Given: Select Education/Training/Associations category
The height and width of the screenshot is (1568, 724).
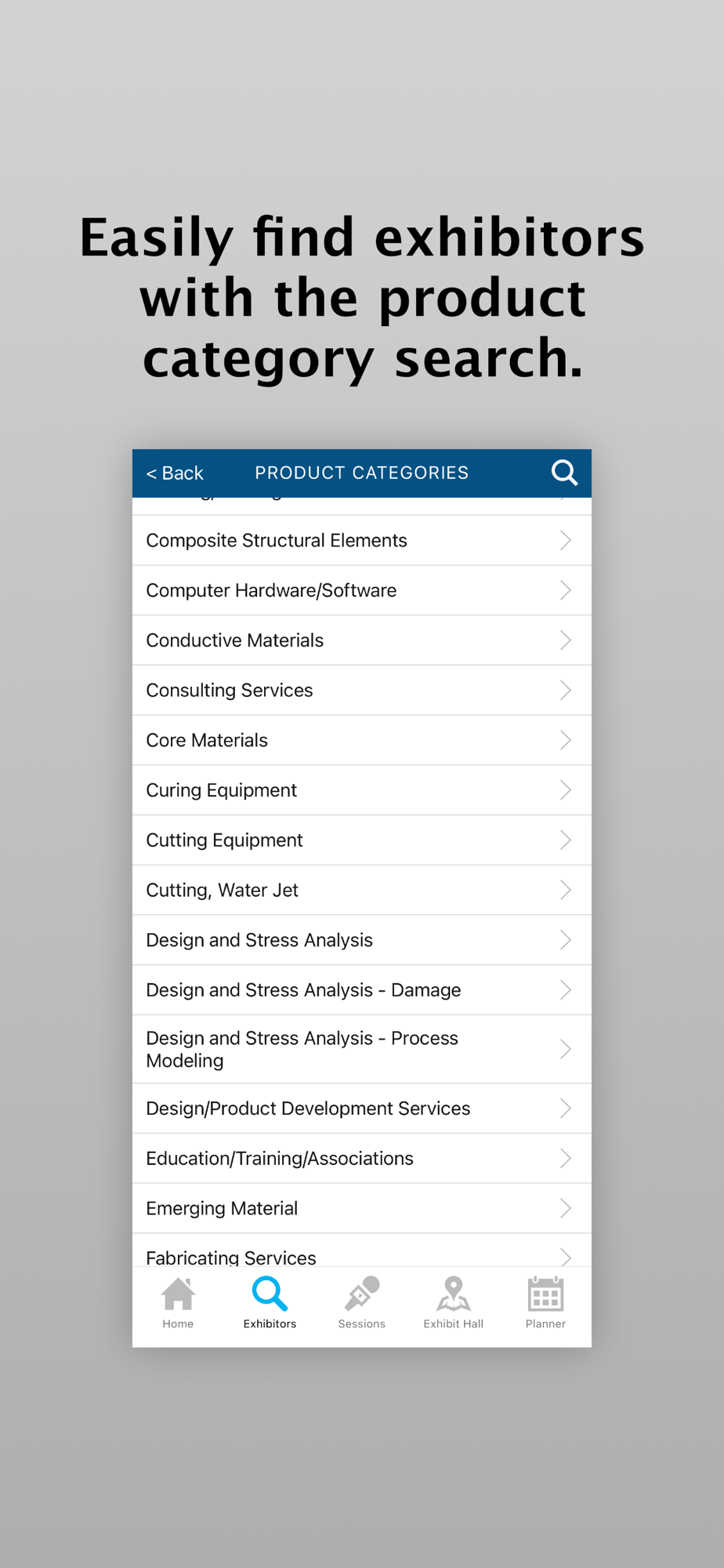Looking at the screenshot, I should pyautogui.click(x=280, y=1159).
